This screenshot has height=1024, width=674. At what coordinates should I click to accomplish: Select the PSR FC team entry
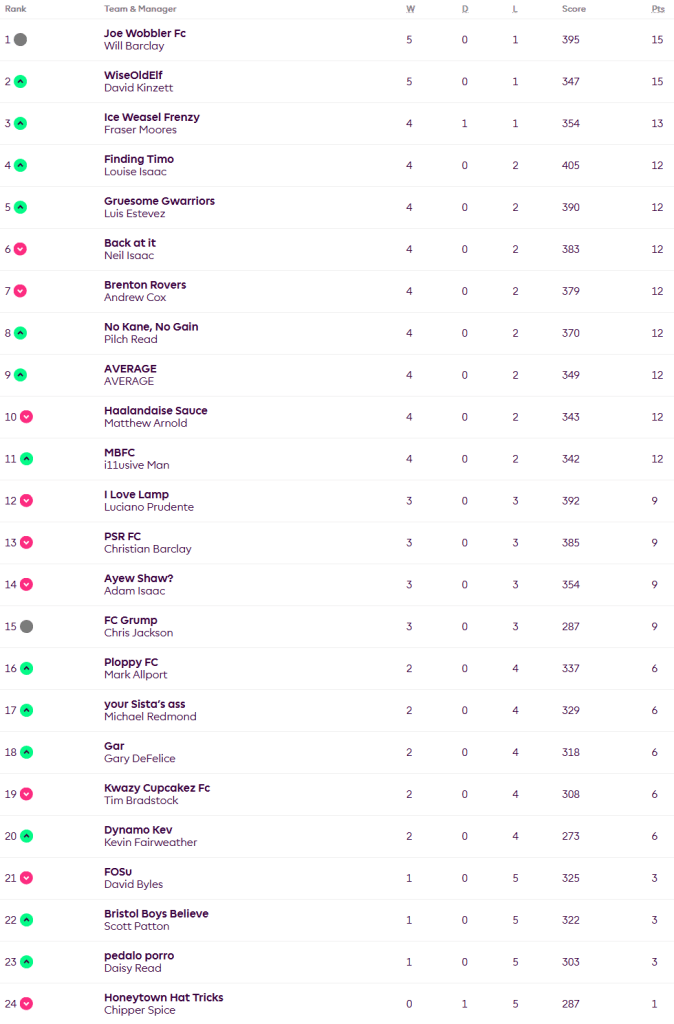[x=123, y=537]
